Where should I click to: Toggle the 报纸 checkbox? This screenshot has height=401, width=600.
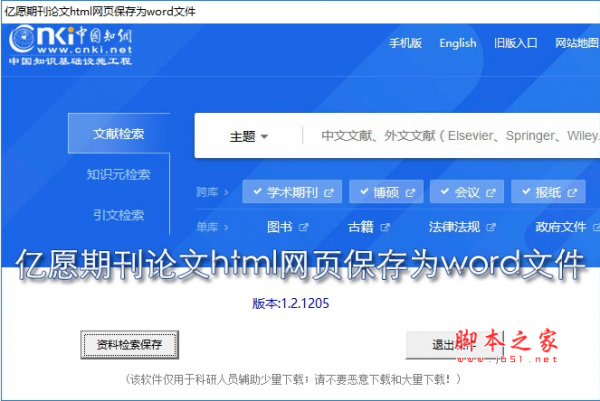527,191
